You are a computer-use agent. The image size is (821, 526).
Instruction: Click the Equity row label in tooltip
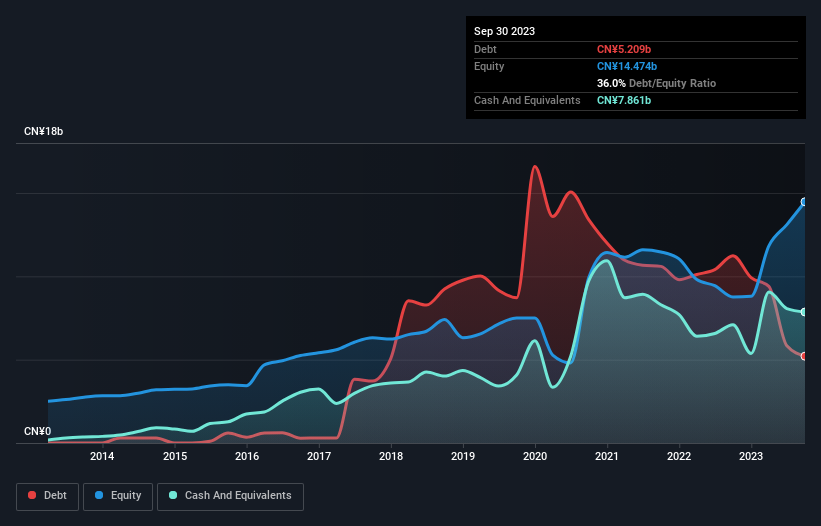point(489,66)
